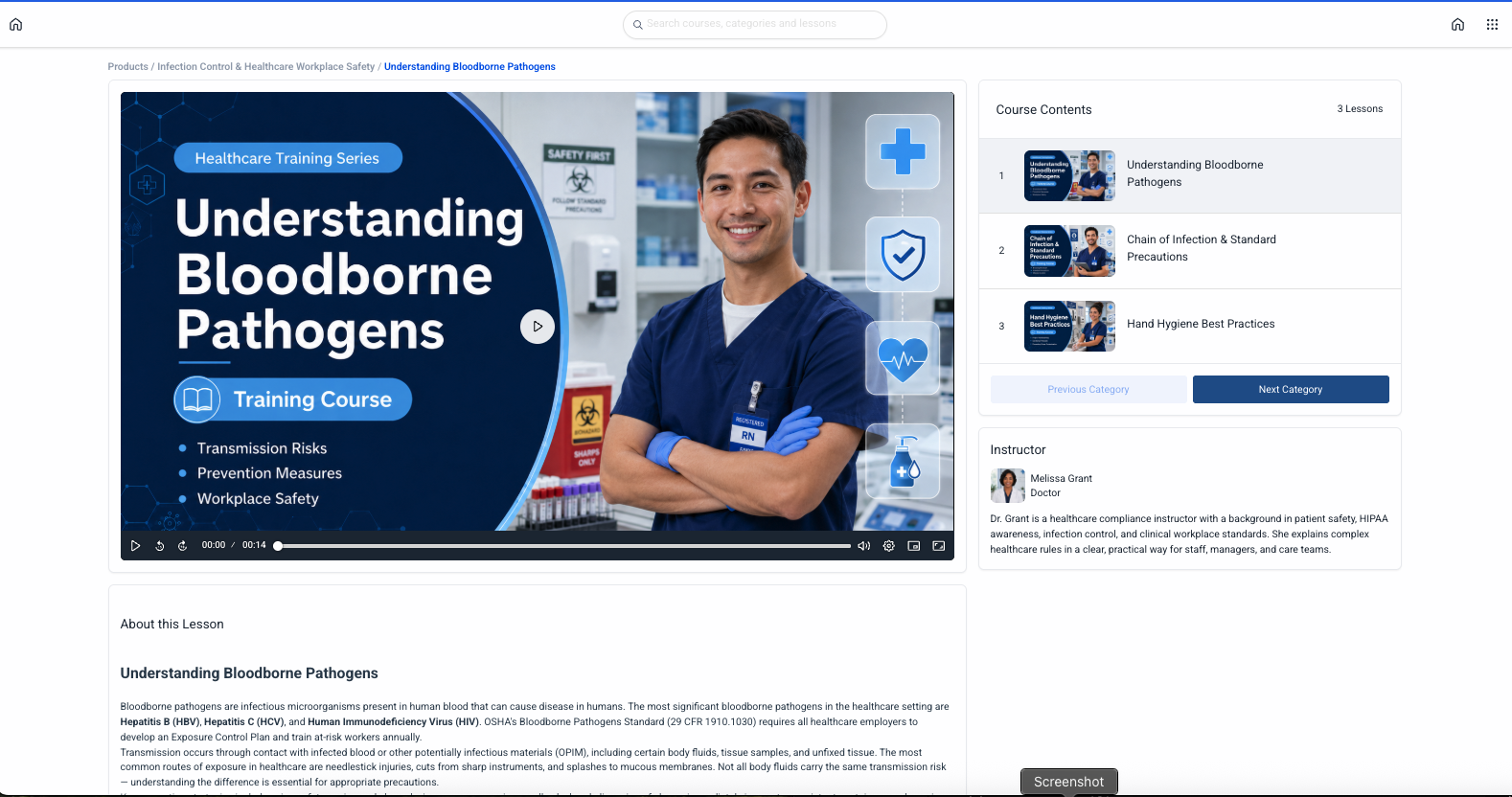Click the About this Lesson heading
Image resolution: width=1512 pixels, height=797 pixels.
click(x=172, y=624)
